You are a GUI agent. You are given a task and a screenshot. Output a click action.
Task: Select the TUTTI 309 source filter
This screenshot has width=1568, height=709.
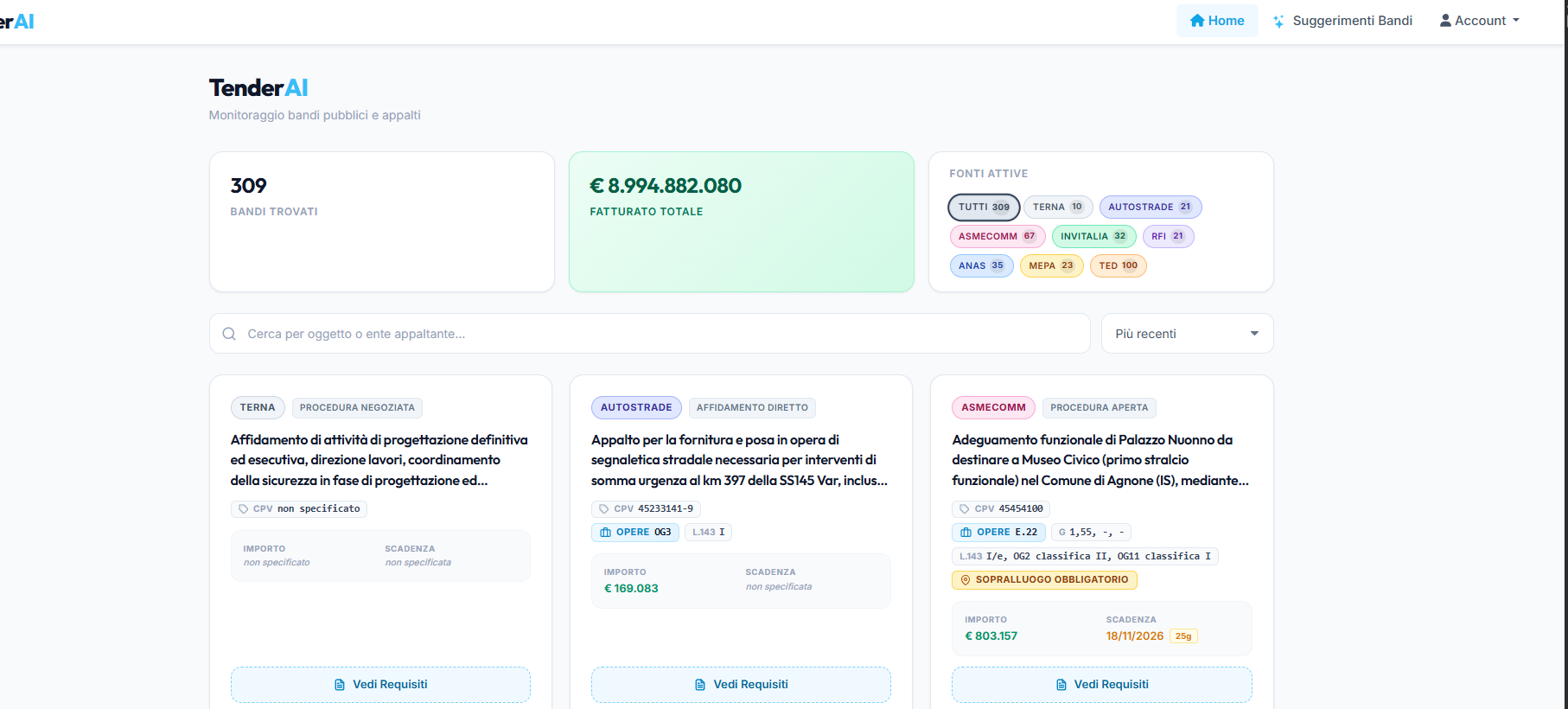(984, 208)
